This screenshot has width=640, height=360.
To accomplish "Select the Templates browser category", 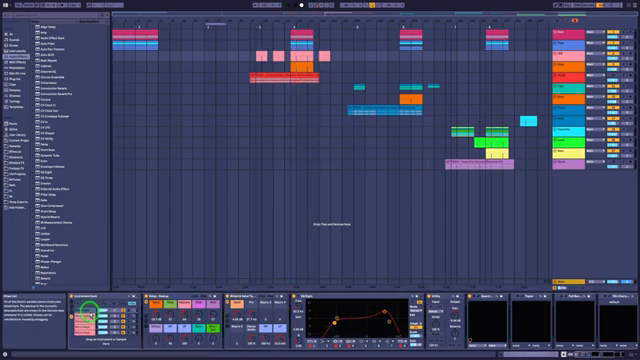I will pos(16,107).
